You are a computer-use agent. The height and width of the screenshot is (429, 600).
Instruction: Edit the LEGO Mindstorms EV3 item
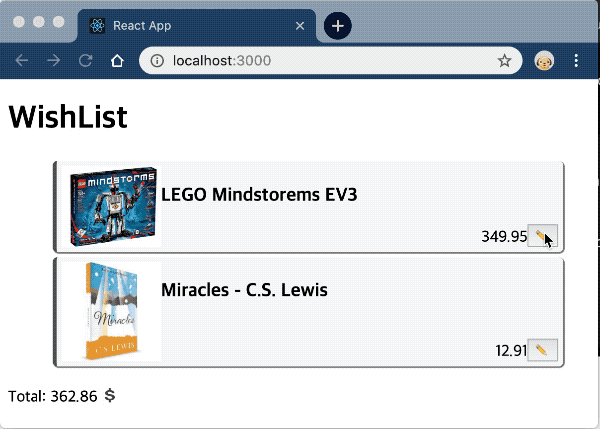click(x=542, y=237)
